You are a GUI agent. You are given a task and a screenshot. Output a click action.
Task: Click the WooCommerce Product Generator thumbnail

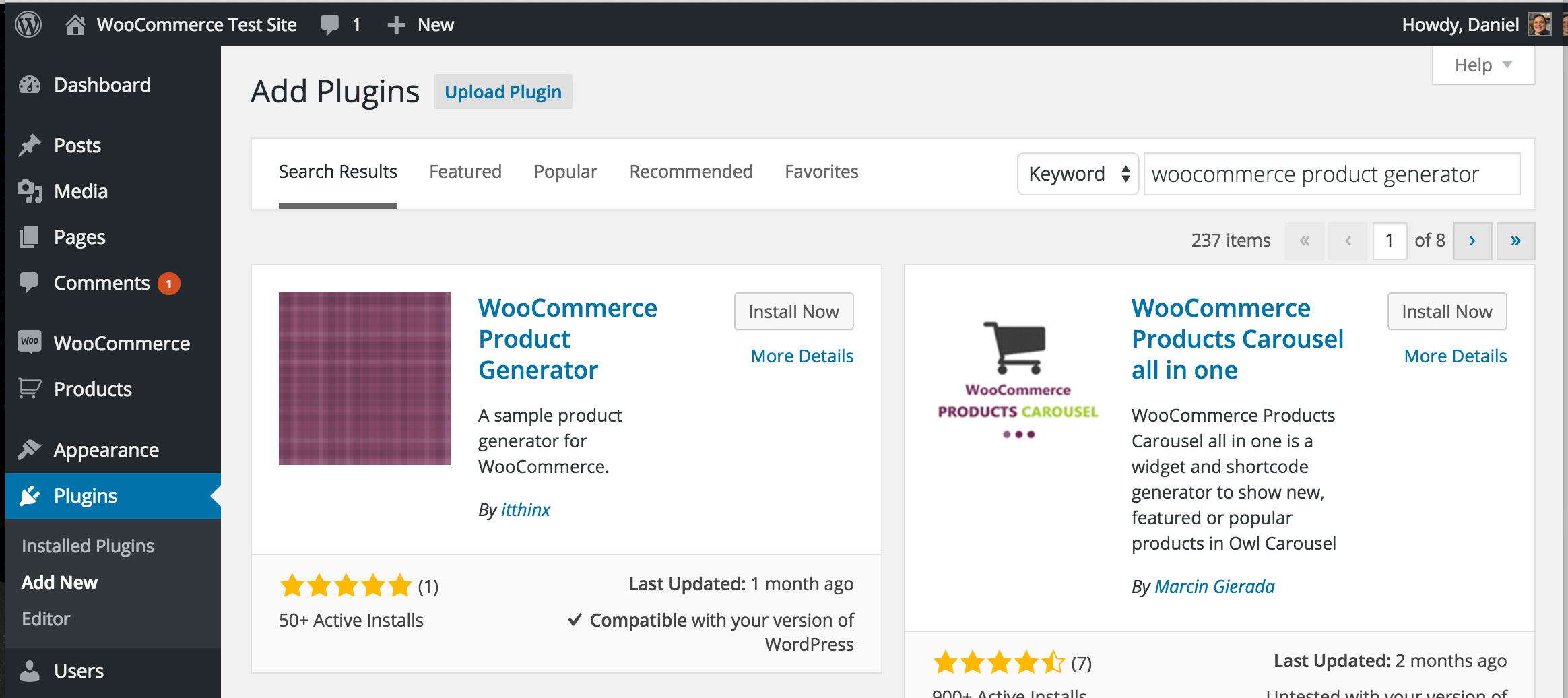(365, 378)
